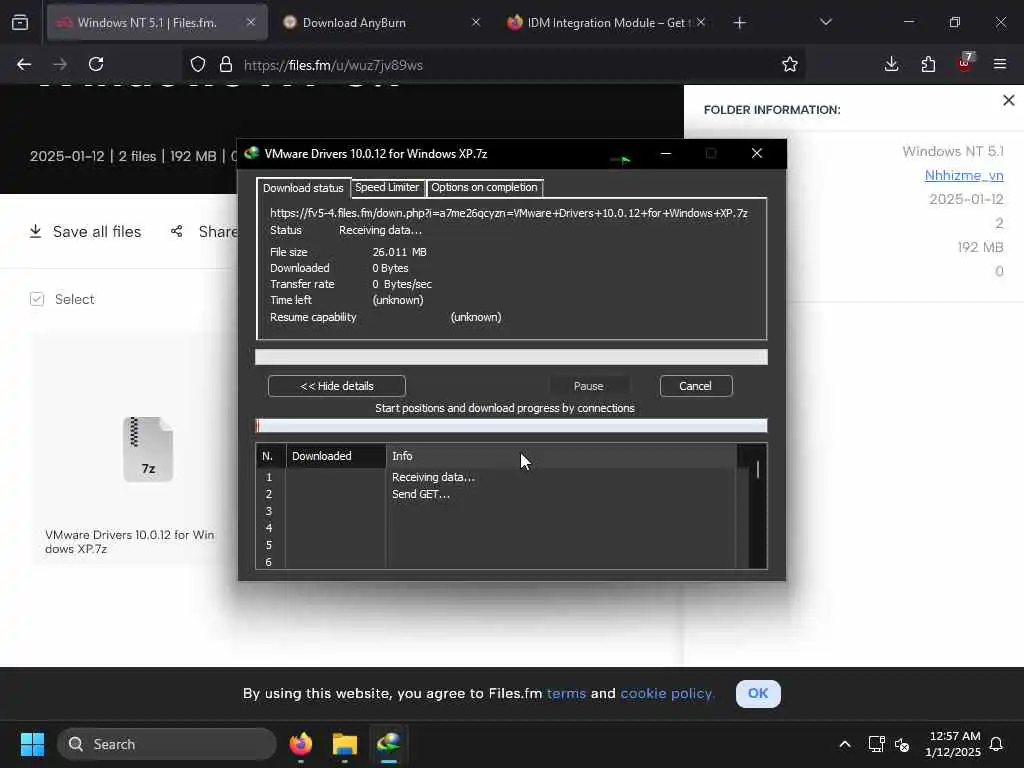Click OK on cookie notice
The height and width of the screenshot is (768, 1024).
point(758,694)
